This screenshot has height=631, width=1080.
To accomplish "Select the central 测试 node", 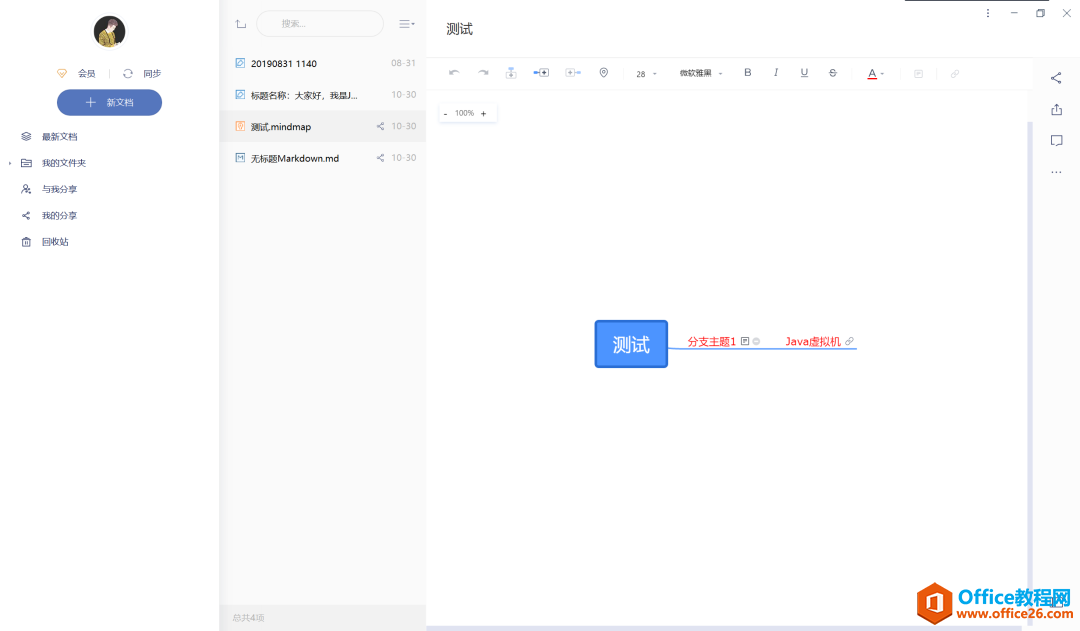I will point(631,344).
